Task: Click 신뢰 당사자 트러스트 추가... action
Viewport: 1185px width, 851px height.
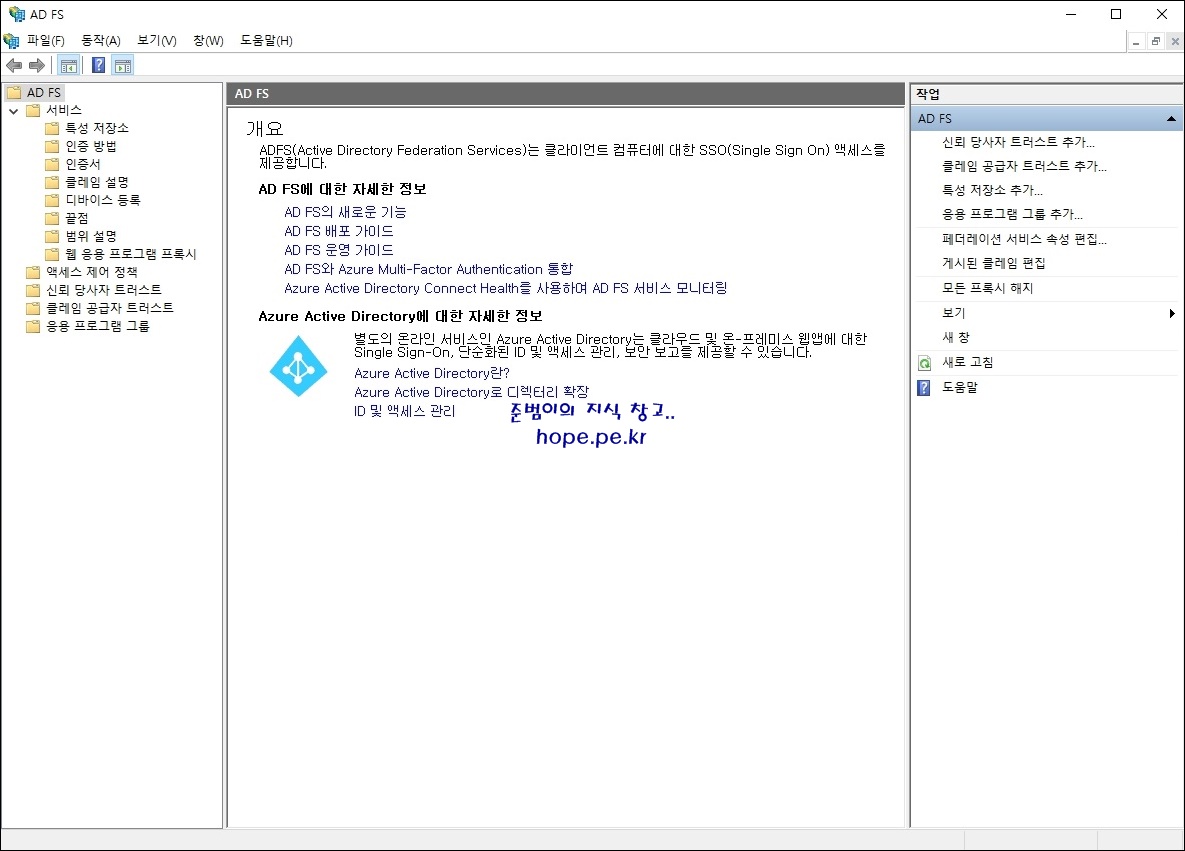Action: pos(1018,142)
